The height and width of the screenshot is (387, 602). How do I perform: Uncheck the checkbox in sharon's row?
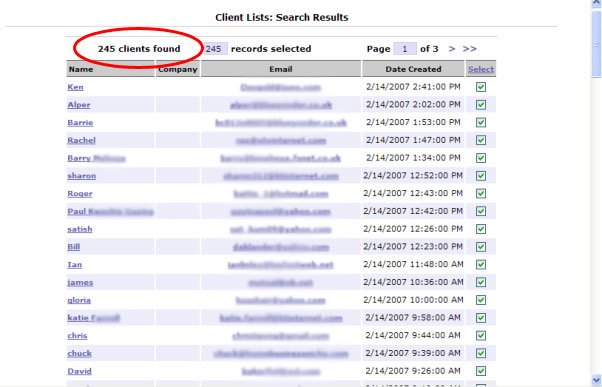pyautogui.click(x=481, y=175)
